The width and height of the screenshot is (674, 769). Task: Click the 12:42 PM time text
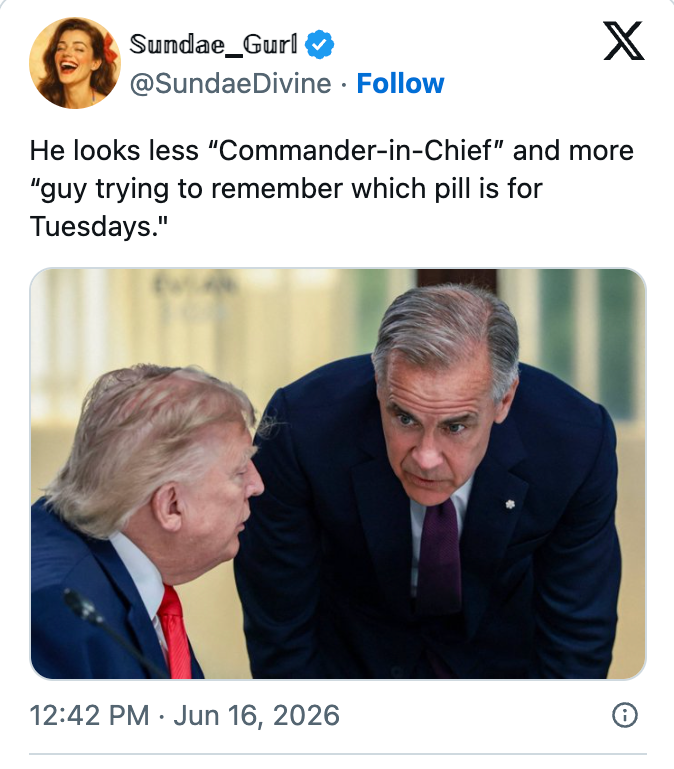[89, 715]
